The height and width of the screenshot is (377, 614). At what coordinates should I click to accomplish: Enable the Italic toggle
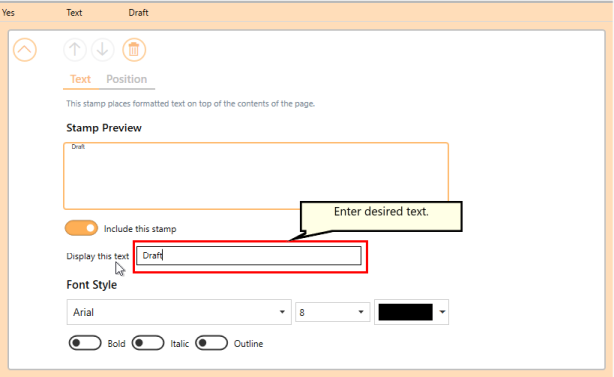click(x=148, y=343)
